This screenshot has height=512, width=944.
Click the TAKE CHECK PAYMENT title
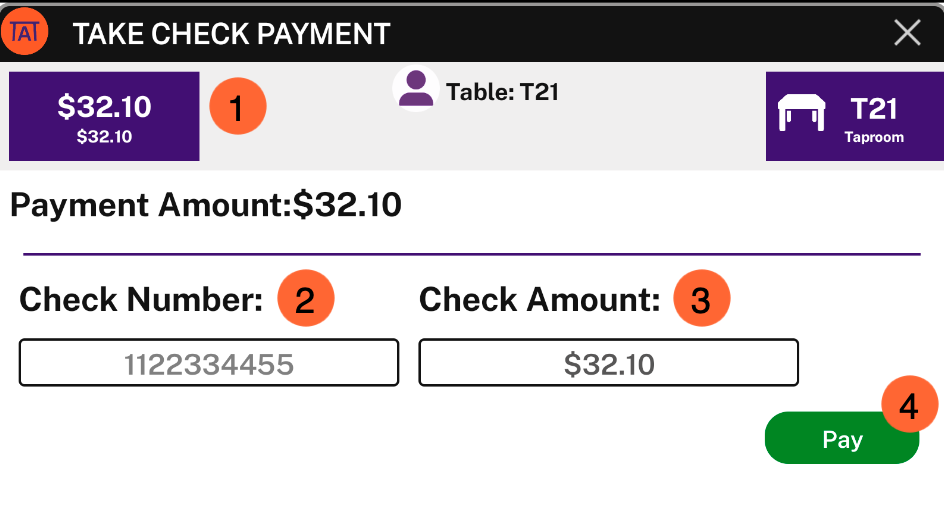232,34
